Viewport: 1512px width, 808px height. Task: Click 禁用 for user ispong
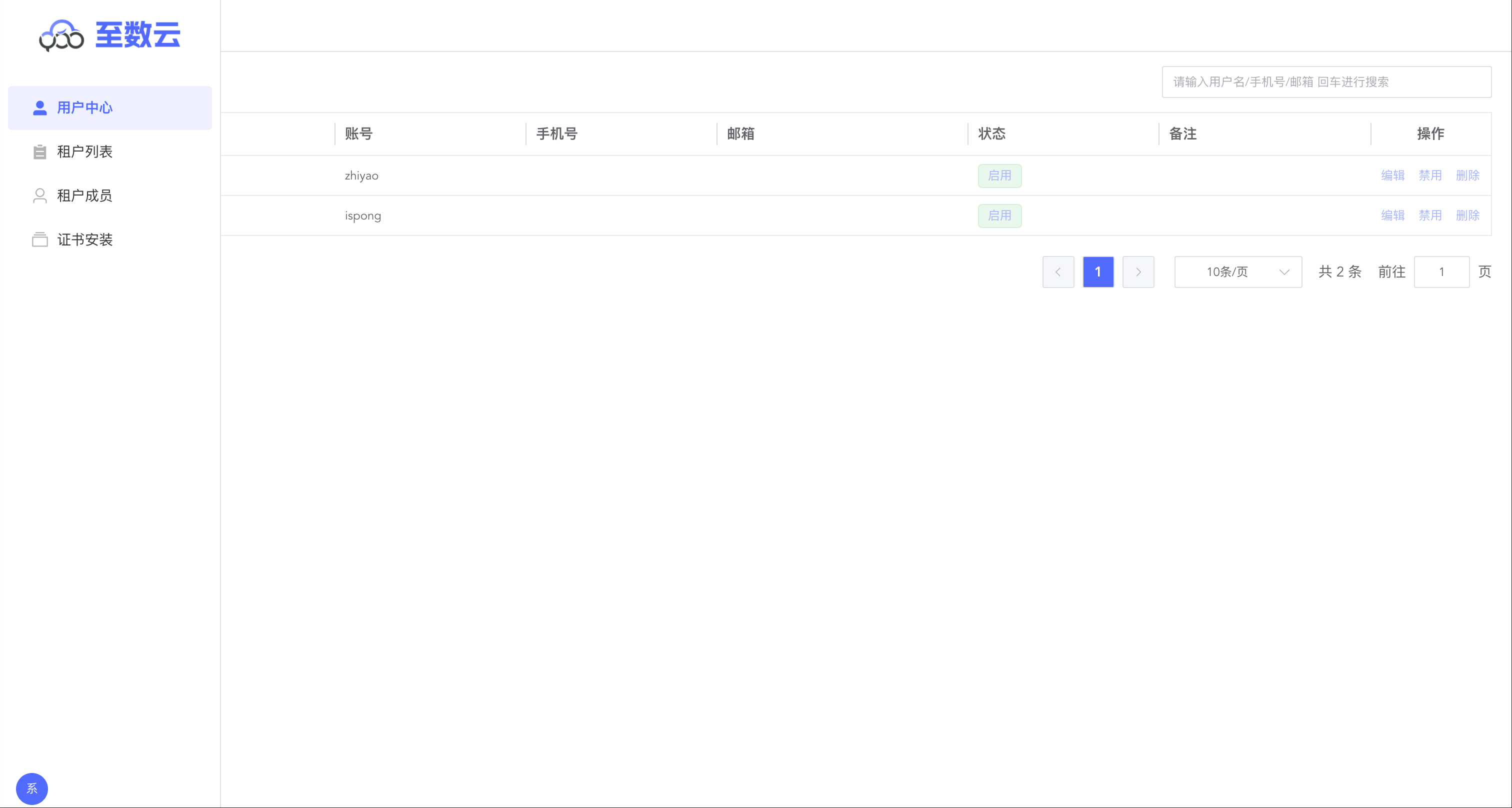click(x=1430, y=215)
